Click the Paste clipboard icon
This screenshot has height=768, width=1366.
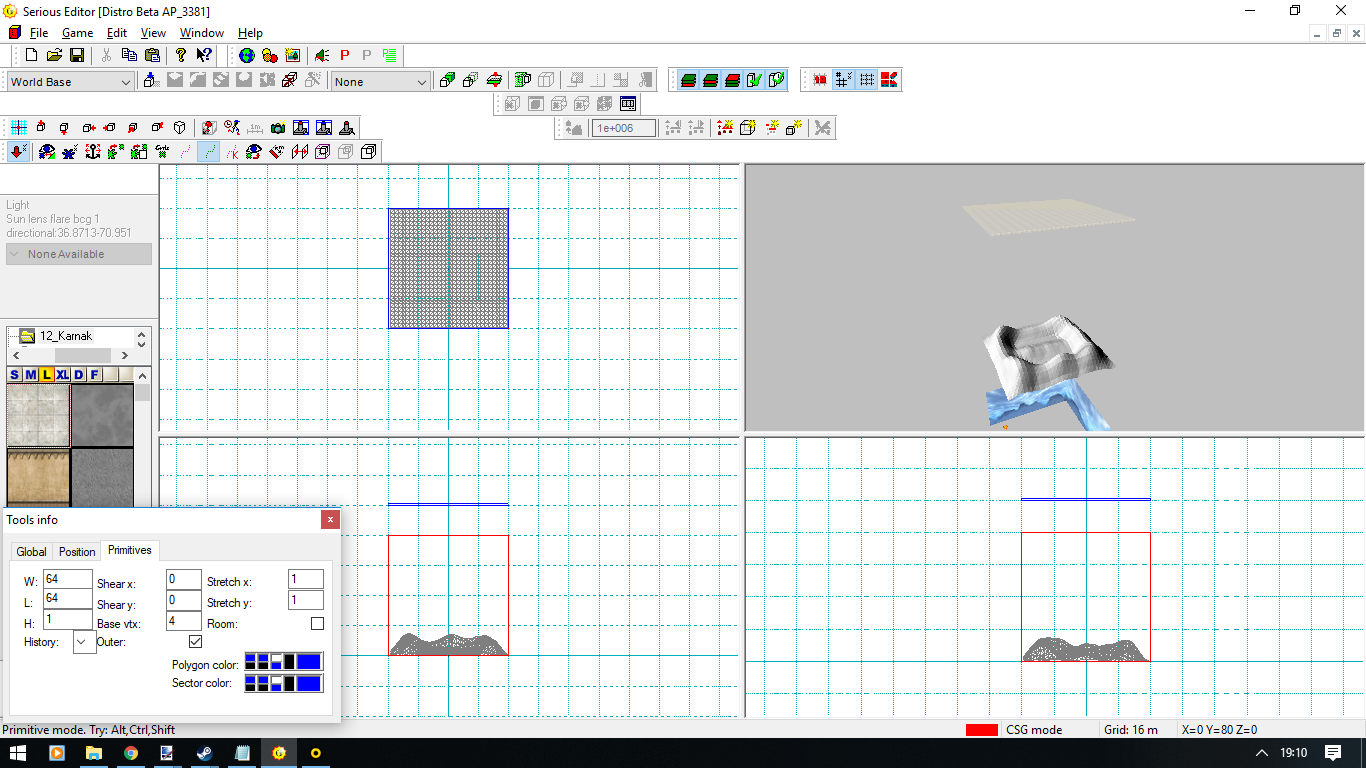pyautogui.click(x=152, y=55)
